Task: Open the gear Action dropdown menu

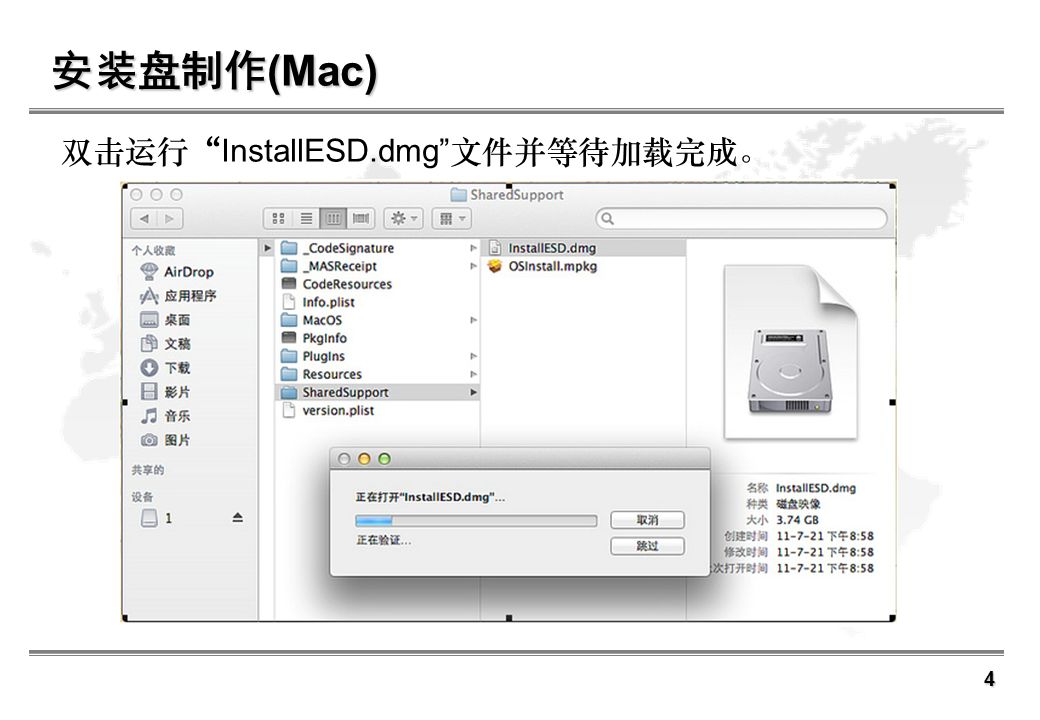Action: (403, 218)
